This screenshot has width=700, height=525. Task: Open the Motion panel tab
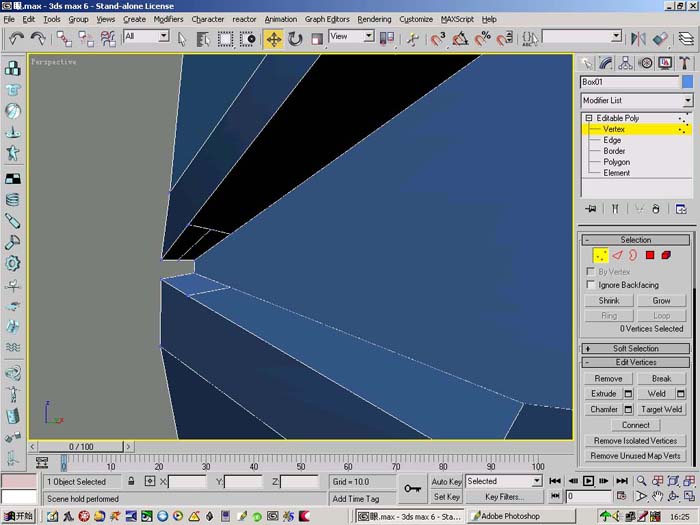646,63
